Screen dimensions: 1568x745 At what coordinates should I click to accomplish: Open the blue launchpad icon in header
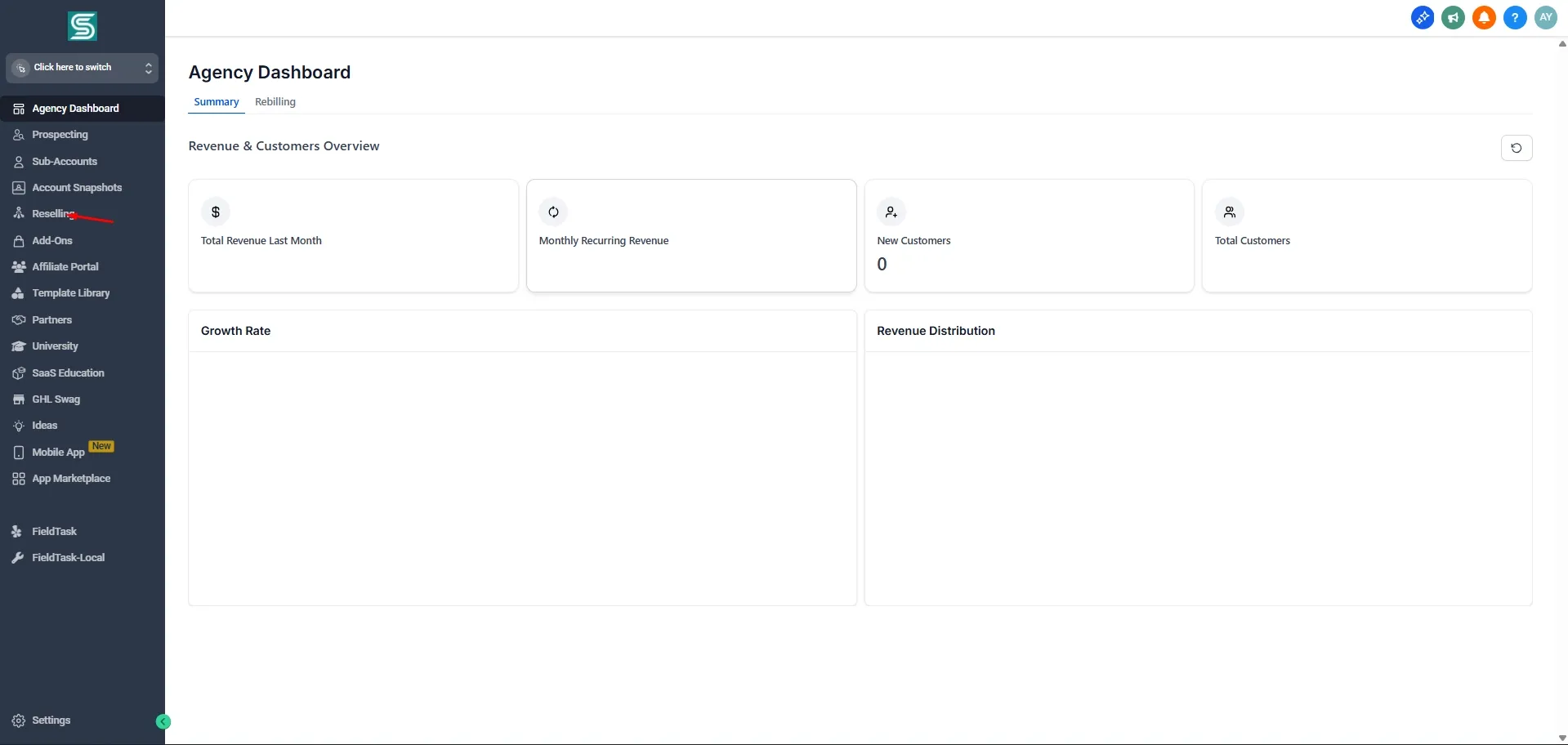pyautogui.click(x=1423, y=17)
